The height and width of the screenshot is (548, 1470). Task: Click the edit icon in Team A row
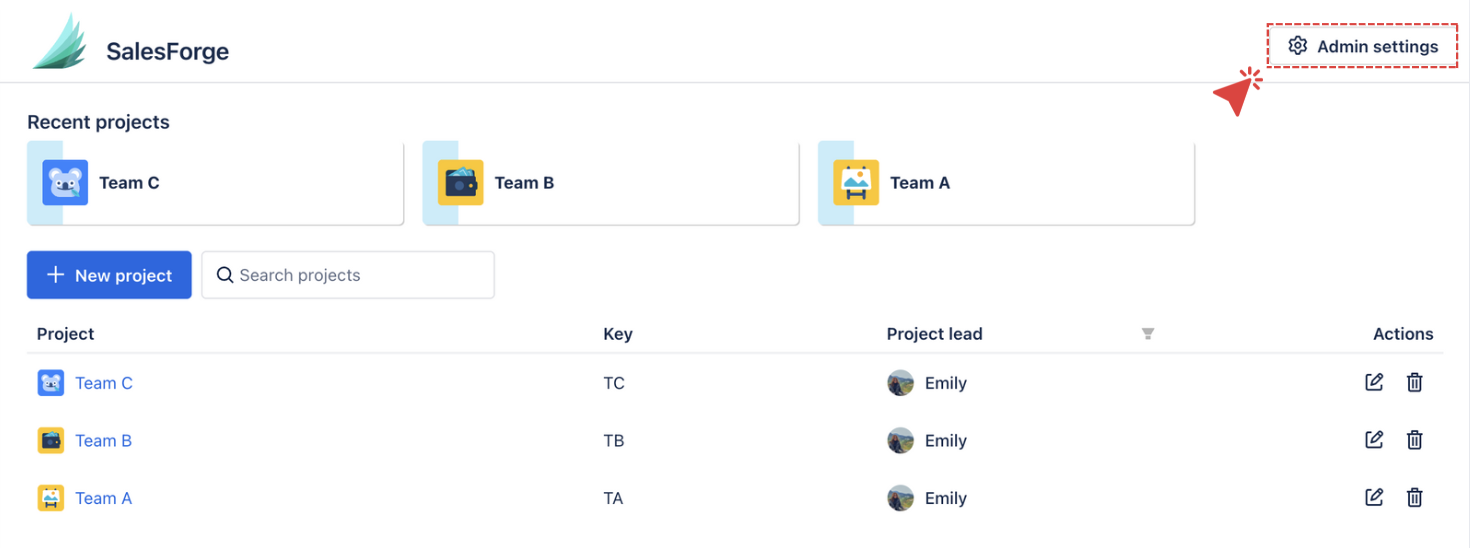pyautogui.click(x=1374, y=497)
